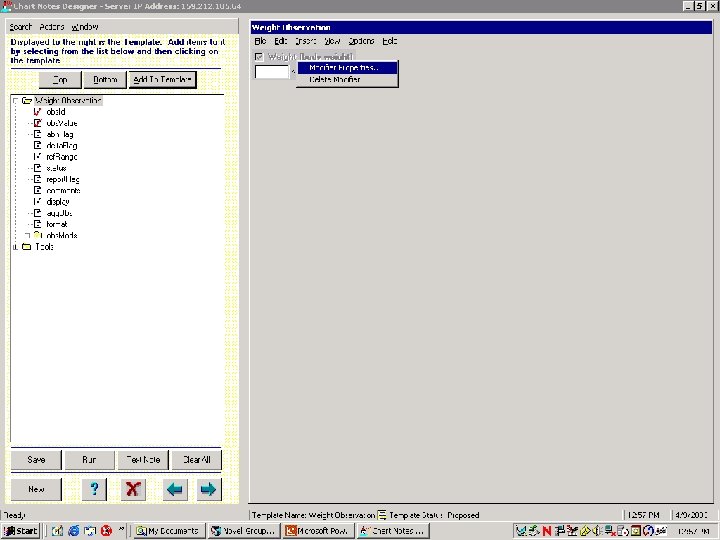The height and width of the screenshot is (540, 720).
Task: Click the check icon beside display
Action: tap(37, 202)
